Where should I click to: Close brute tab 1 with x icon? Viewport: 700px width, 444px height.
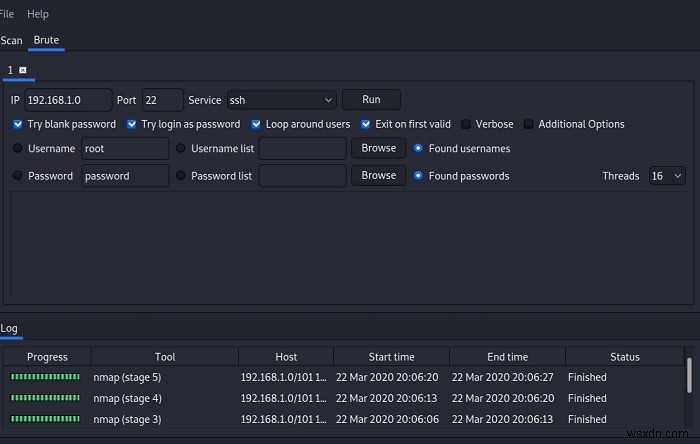23,70
